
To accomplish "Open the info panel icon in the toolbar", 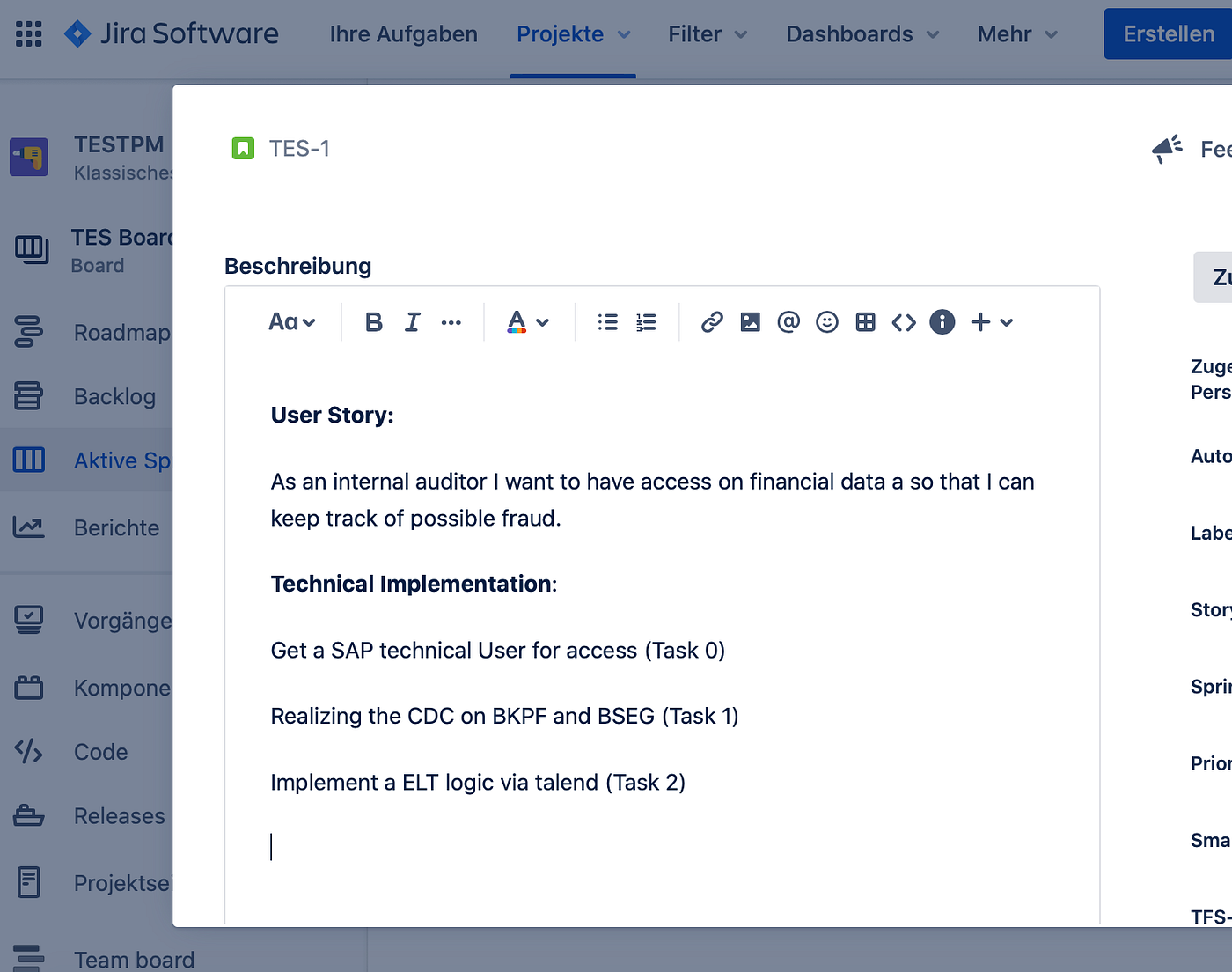I will 942,322.
